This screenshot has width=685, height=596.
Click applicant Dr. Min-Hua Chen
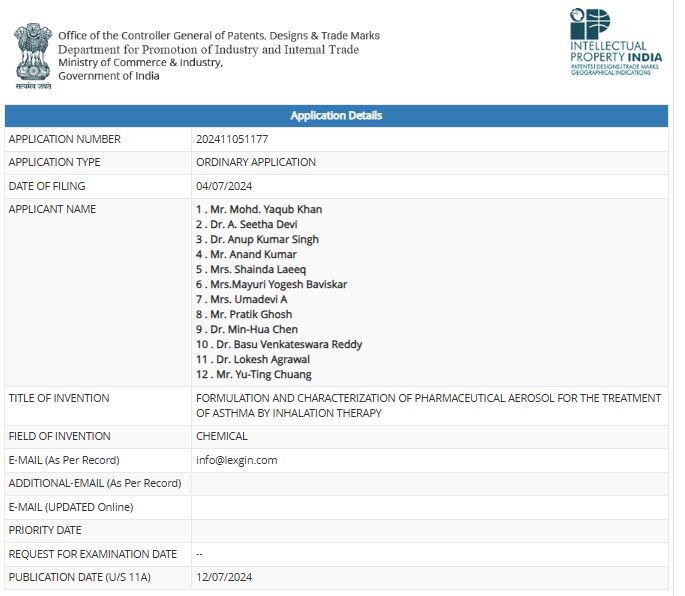point(247,329)
